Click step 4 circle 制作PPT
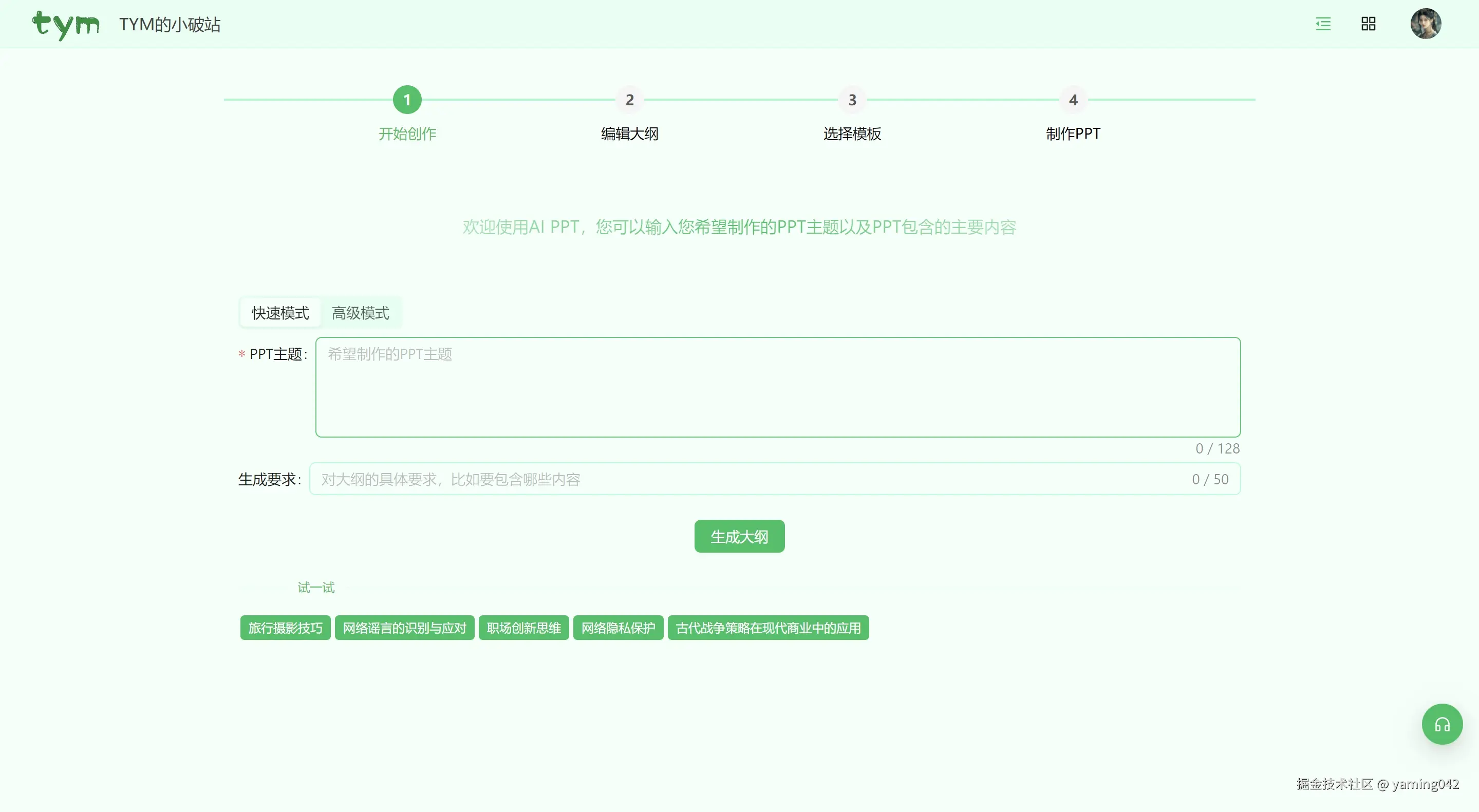1479x812 pixels. point(1073,100)
